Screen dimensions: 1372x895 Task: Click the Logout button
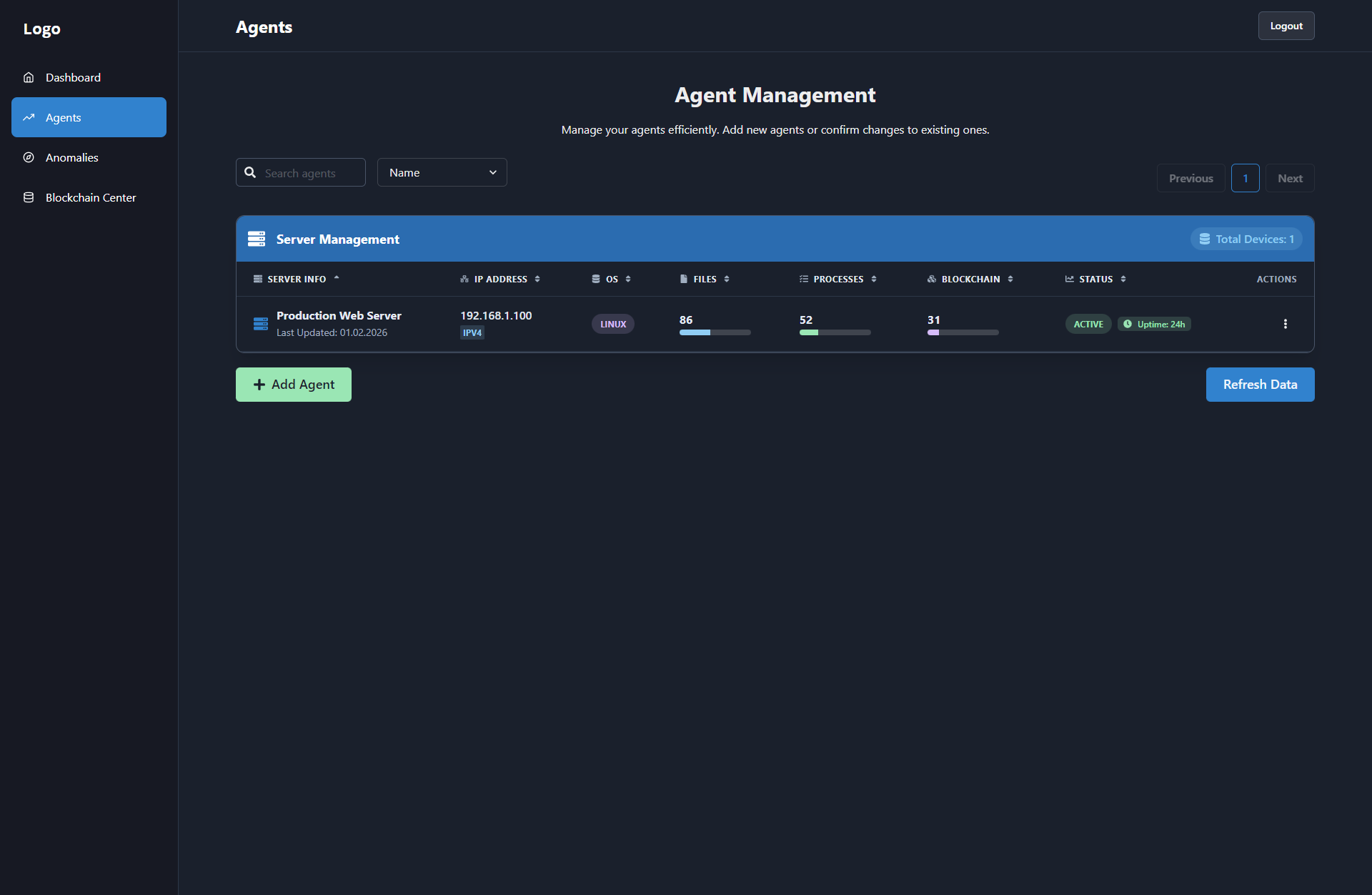[1286, 25]
